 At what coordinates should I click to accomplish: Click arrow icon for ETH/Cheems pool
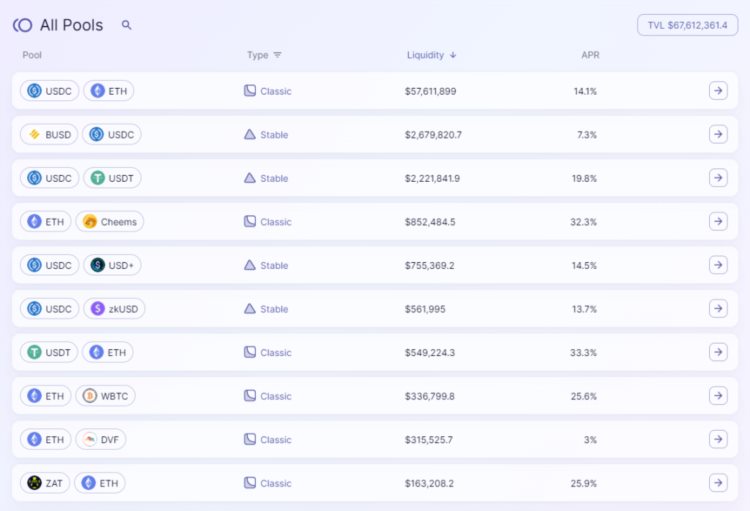click(x=718, y=221)
